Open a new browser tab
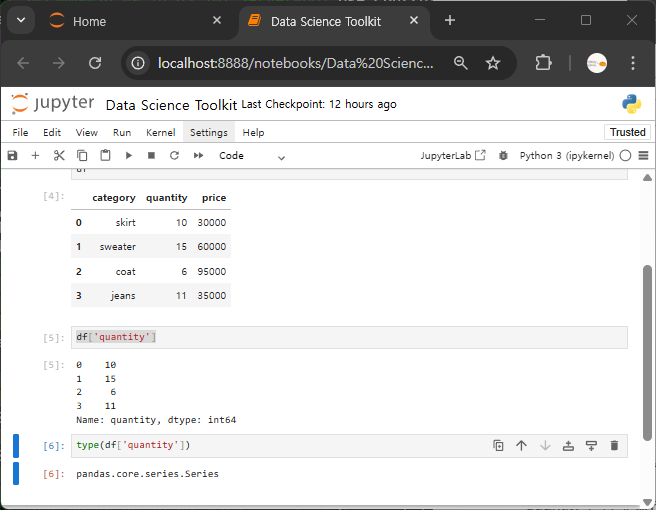The width and height of the screenshot is (656, 510). [x=450, y=20]
